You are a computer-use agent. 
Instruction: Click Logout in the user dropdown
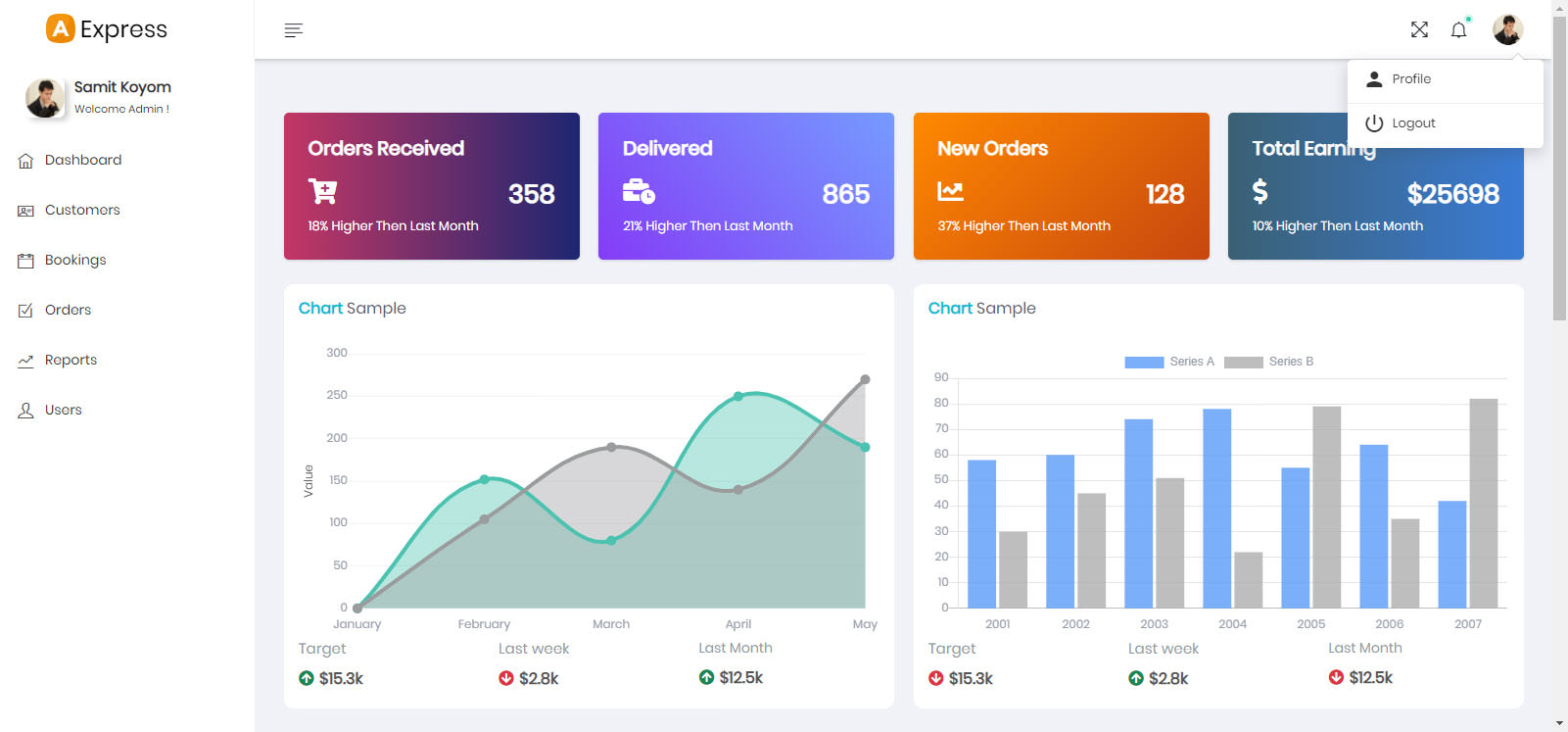coord(1445,123)
